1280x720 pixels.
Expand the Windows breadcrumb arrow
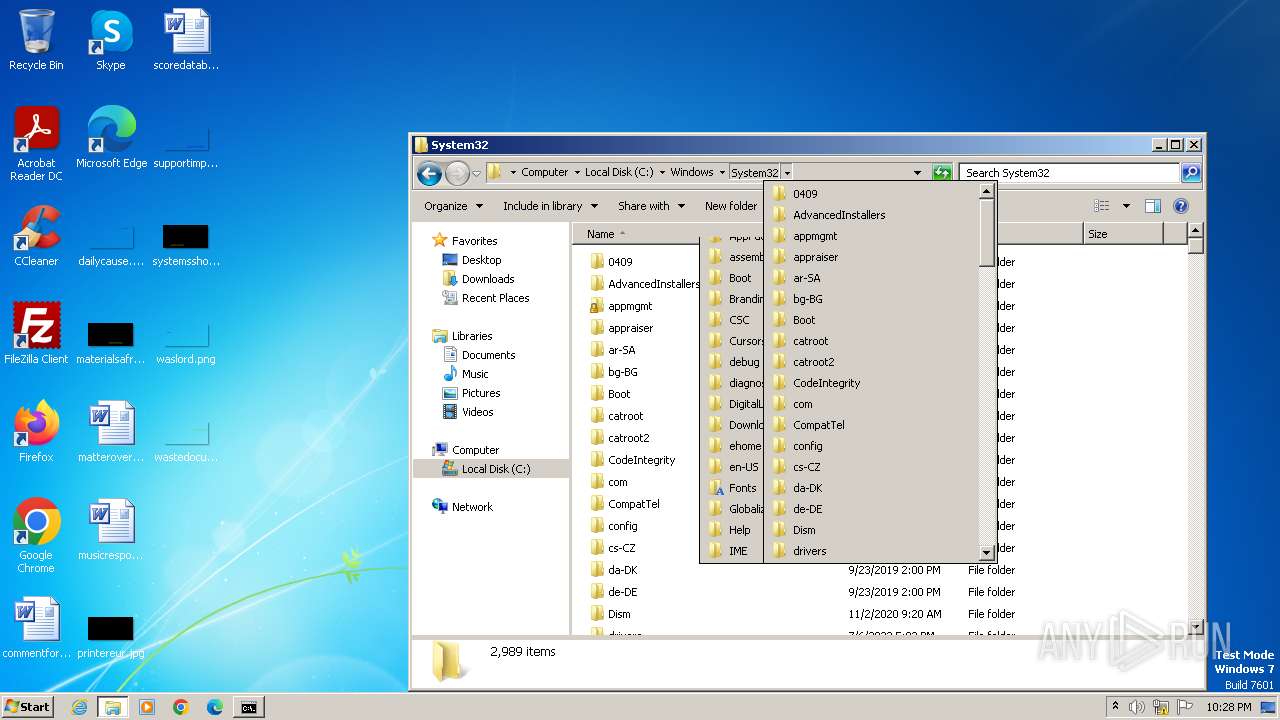tap(722, 173)
